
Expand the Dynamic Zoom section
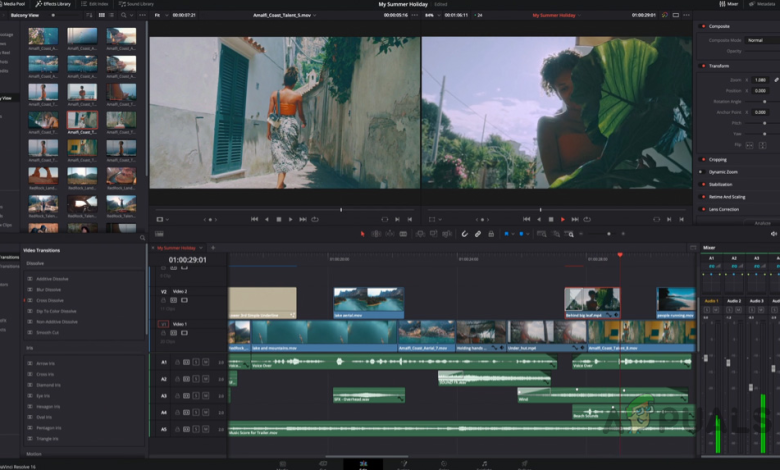tap(722, 171)
